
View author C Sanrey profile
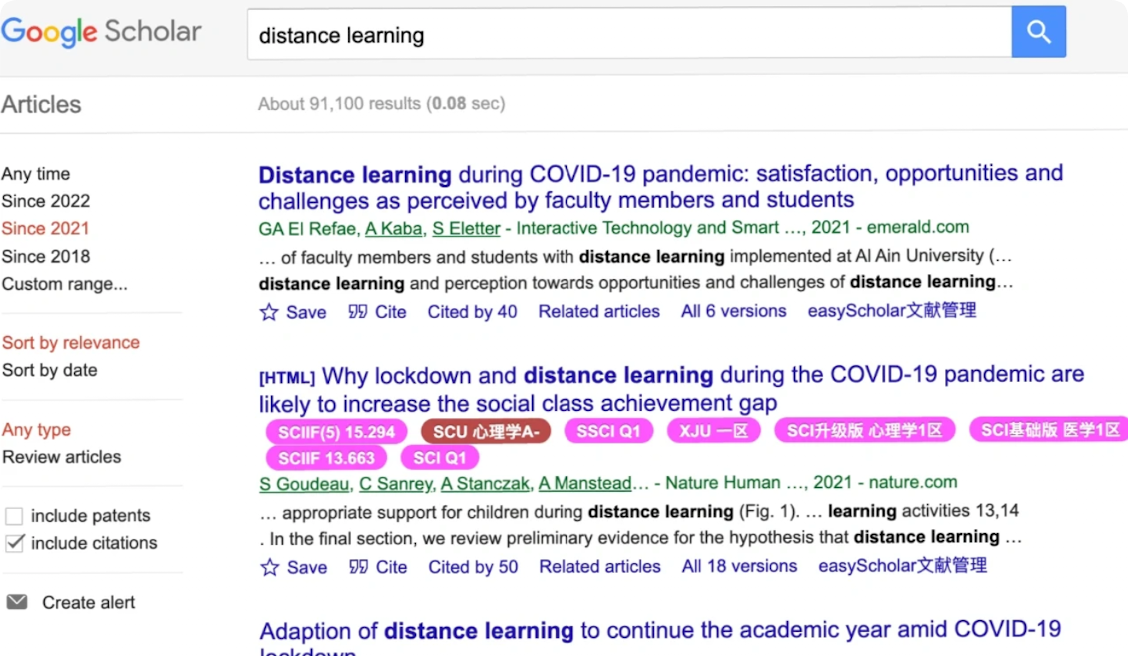coord(396,484)
